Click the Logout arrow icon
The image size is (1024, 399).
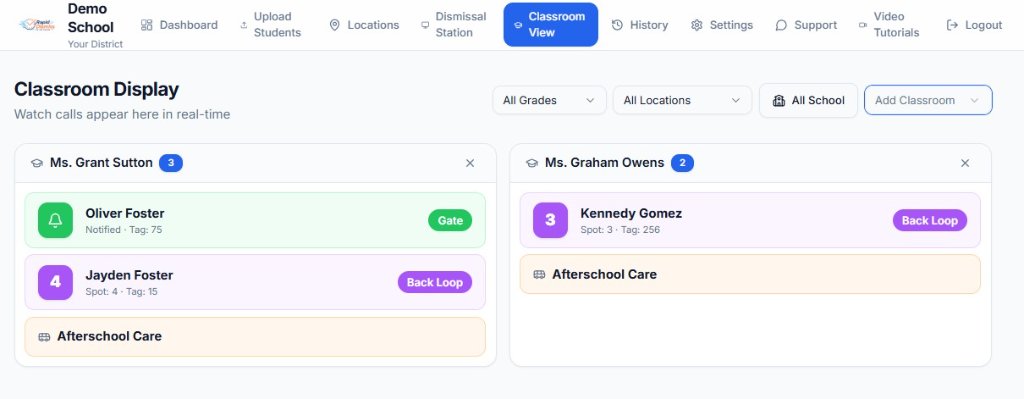click(952, 25)
